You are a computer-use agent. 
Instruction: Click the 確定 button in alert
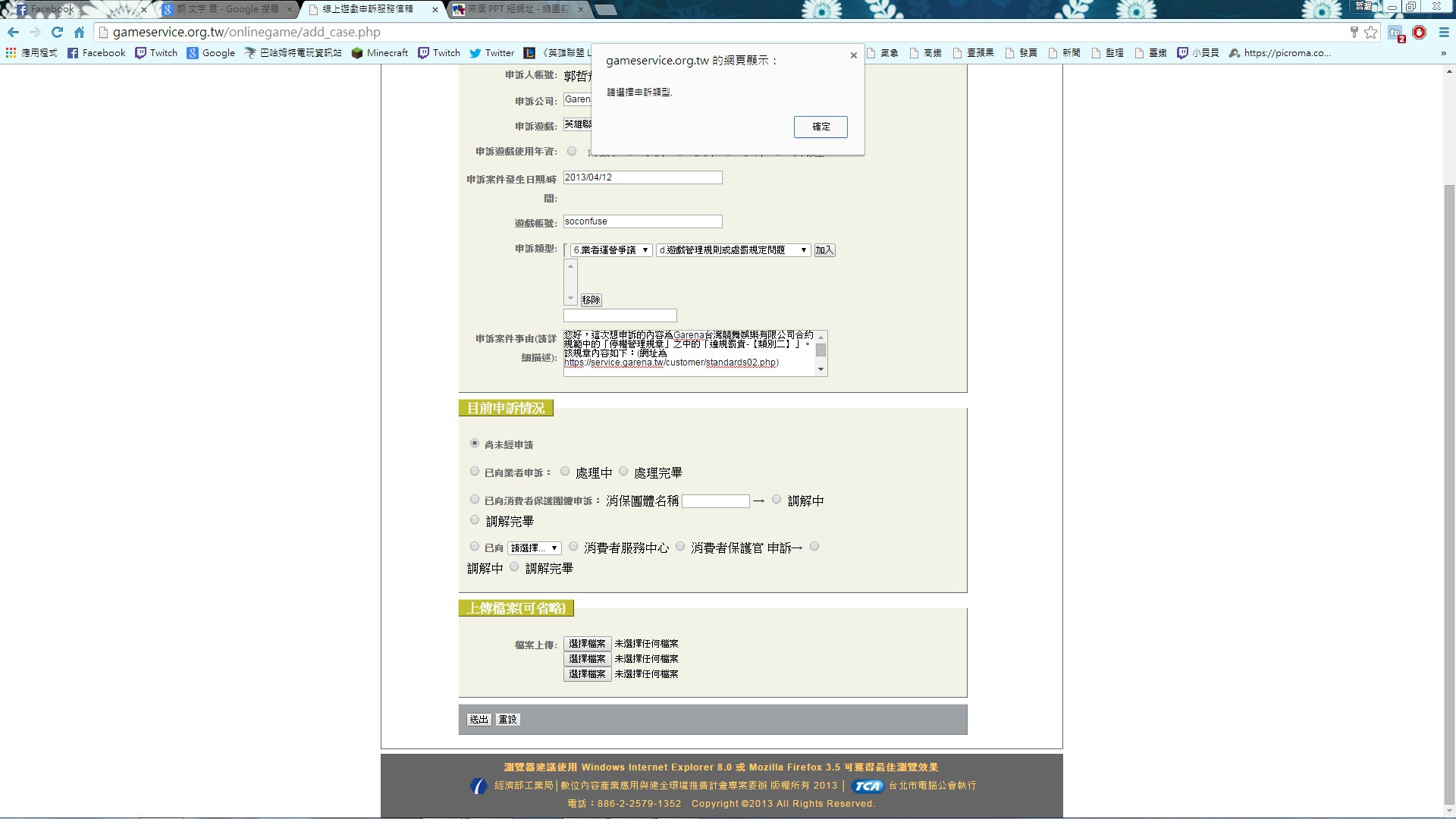point(821,127)
